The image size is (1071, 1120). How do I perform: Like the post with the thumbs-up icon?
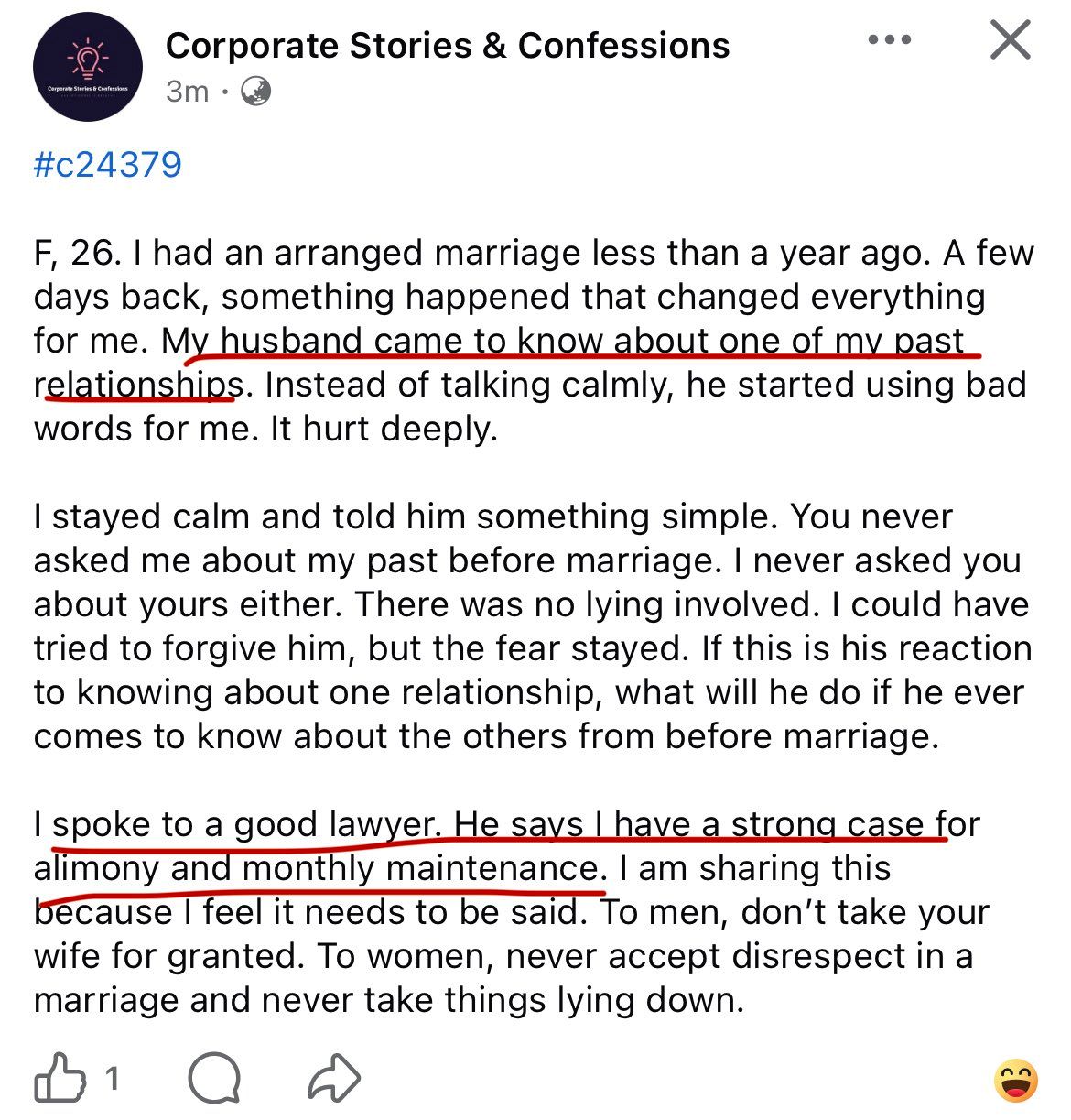point(58,1078)
